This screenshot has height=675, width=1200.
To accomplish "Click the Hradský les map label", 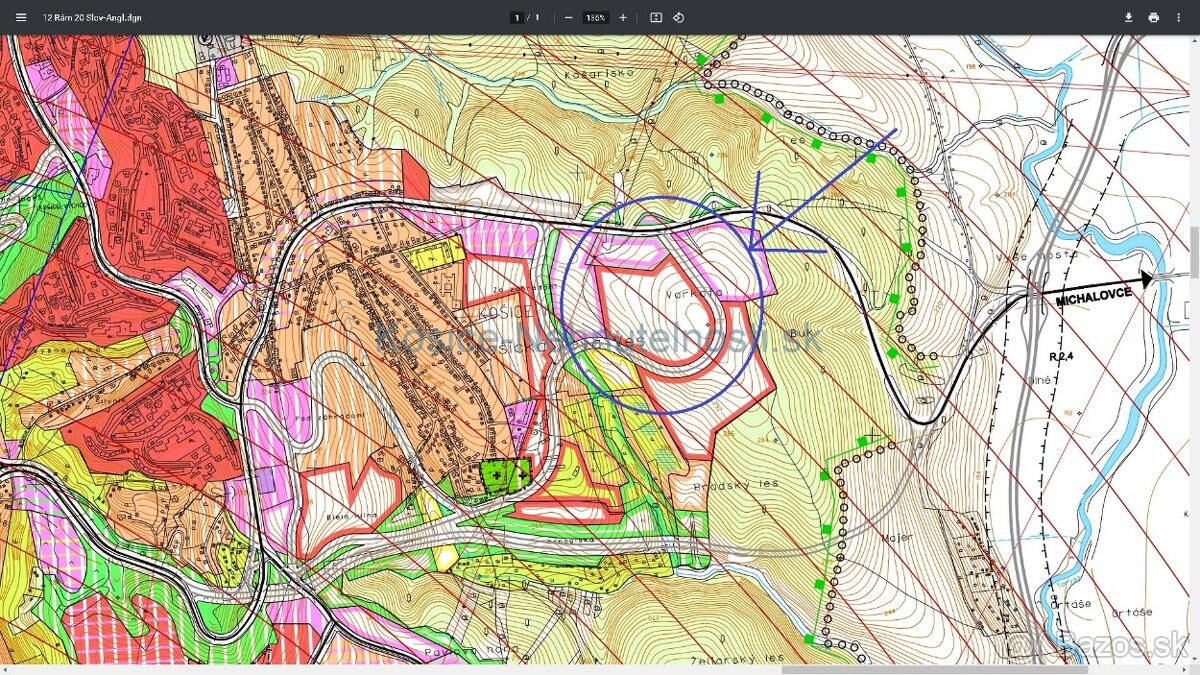I will click(x=735, y=484).
